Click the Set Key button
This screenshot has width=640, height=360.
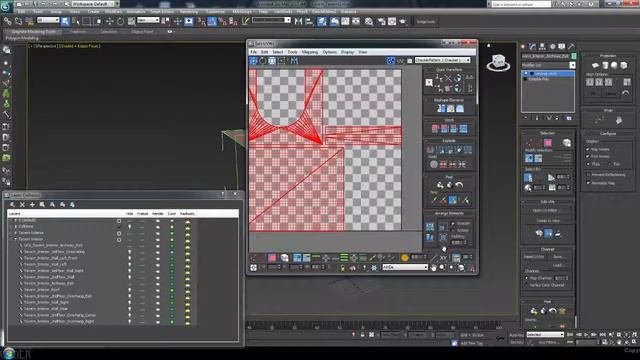tap(516, 342)
